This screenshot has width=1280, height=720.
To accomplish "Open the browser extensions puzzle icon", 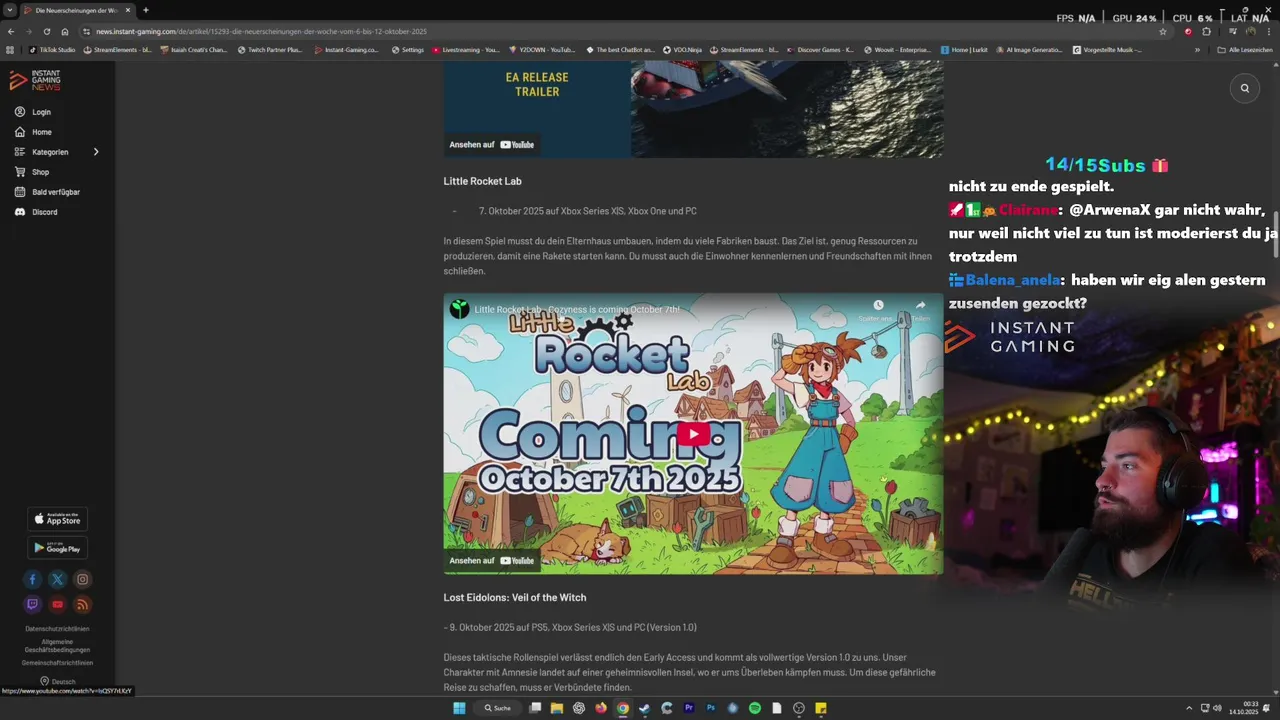I will click(x=1207, y=31).
